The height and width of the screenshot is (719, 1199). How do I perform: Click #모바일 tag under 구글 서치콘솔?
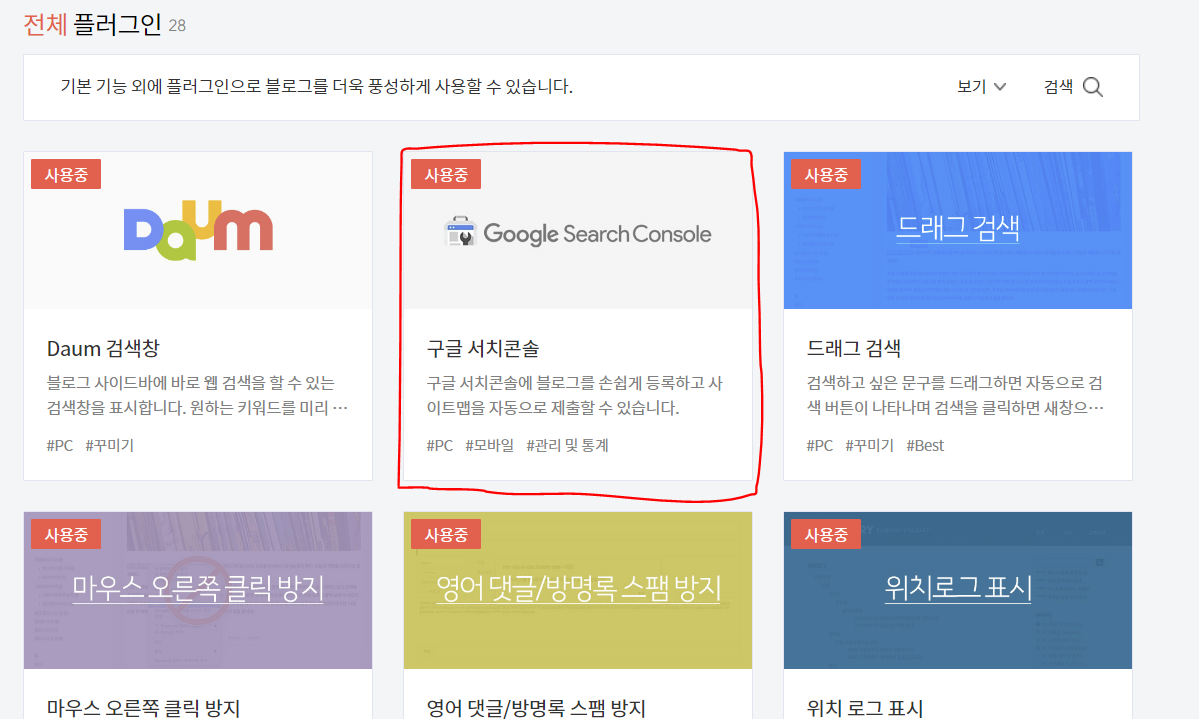(489, 445)
